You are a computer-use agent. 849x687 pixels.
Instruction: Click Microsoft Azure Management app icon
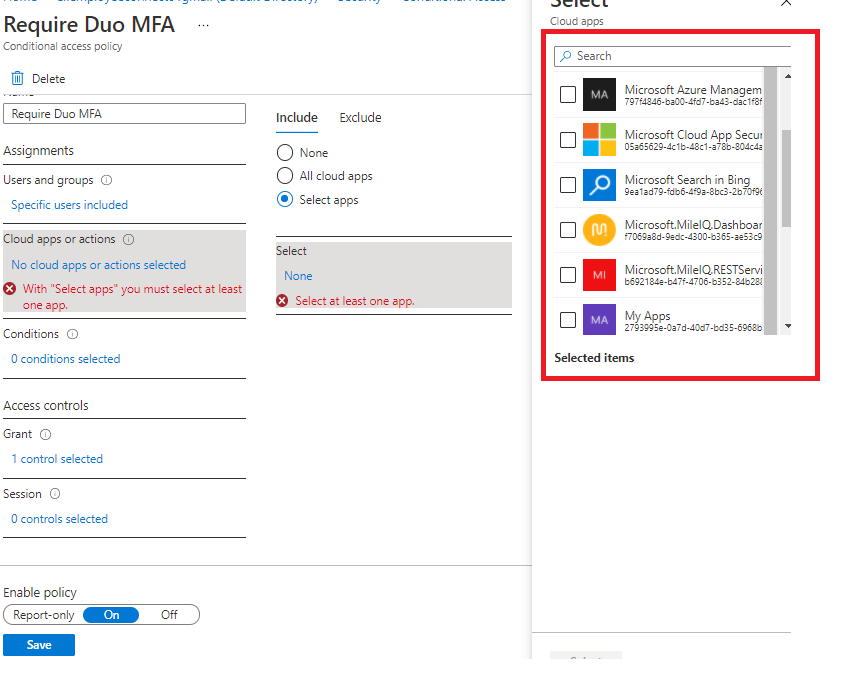click(x=599, y=94)
